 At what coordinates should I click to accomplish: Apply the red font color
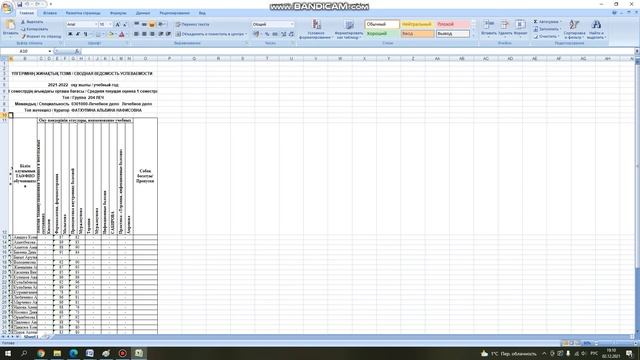122,34
